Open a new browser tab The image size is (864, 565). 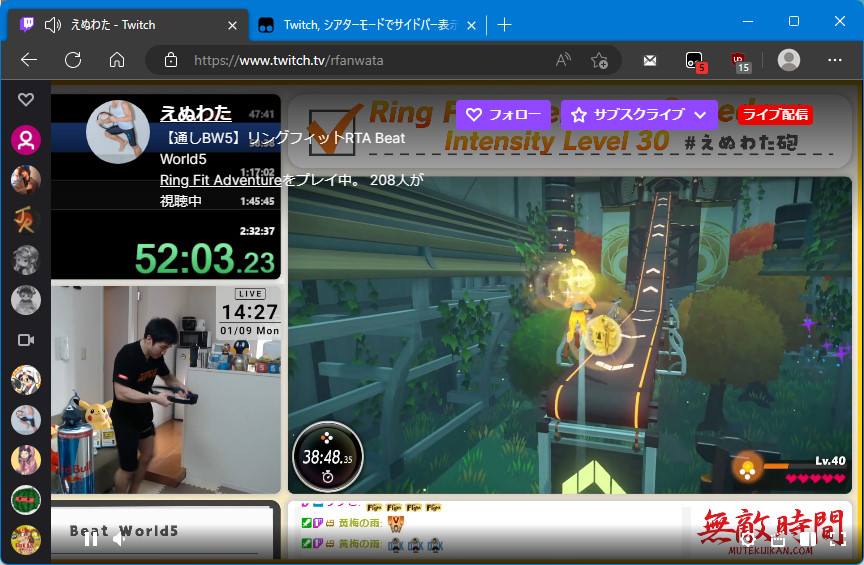pyautogui.click(x=504, y=25)
